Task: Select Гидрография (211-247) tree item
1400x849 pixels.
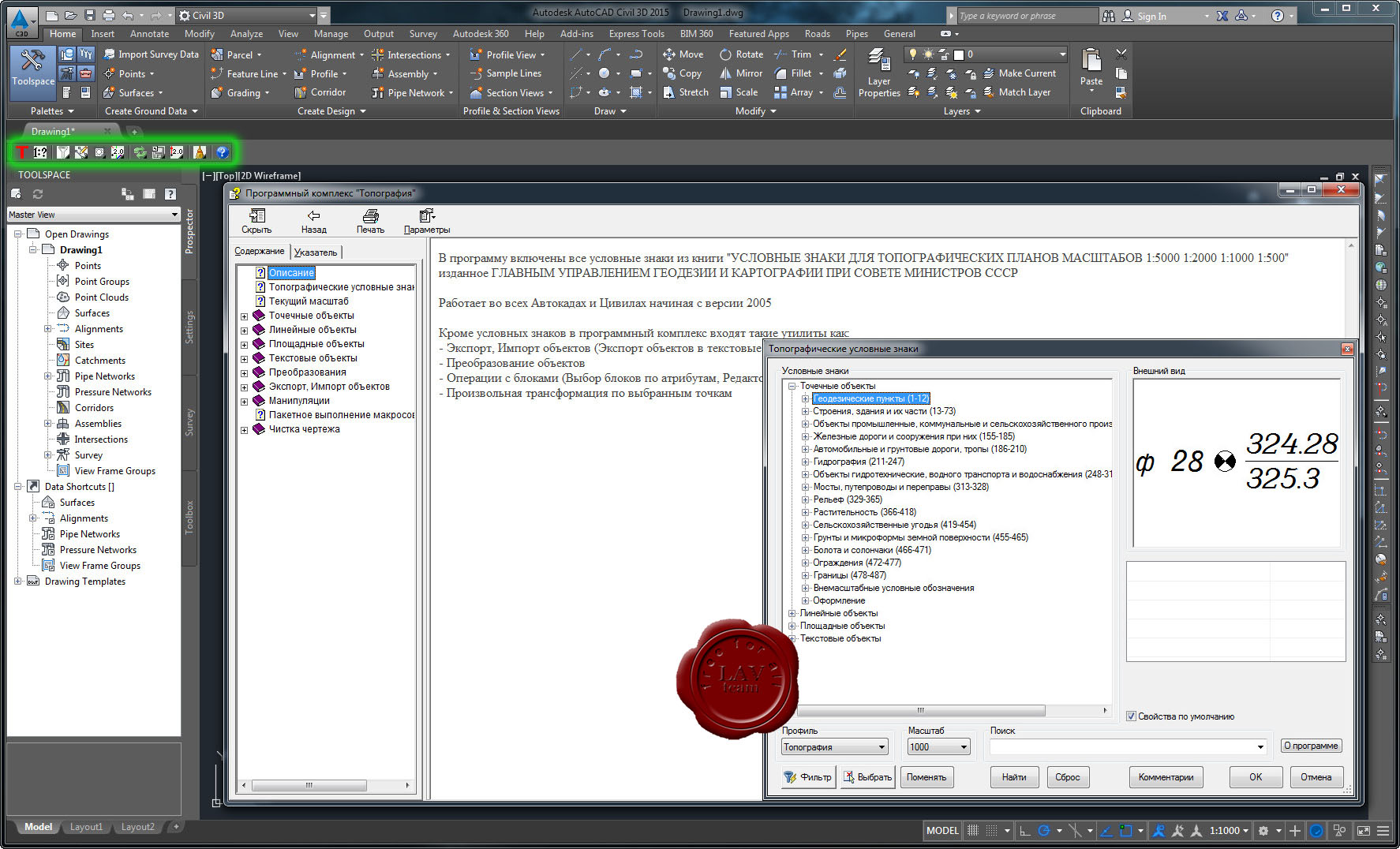Action: [x=859, y=462]
